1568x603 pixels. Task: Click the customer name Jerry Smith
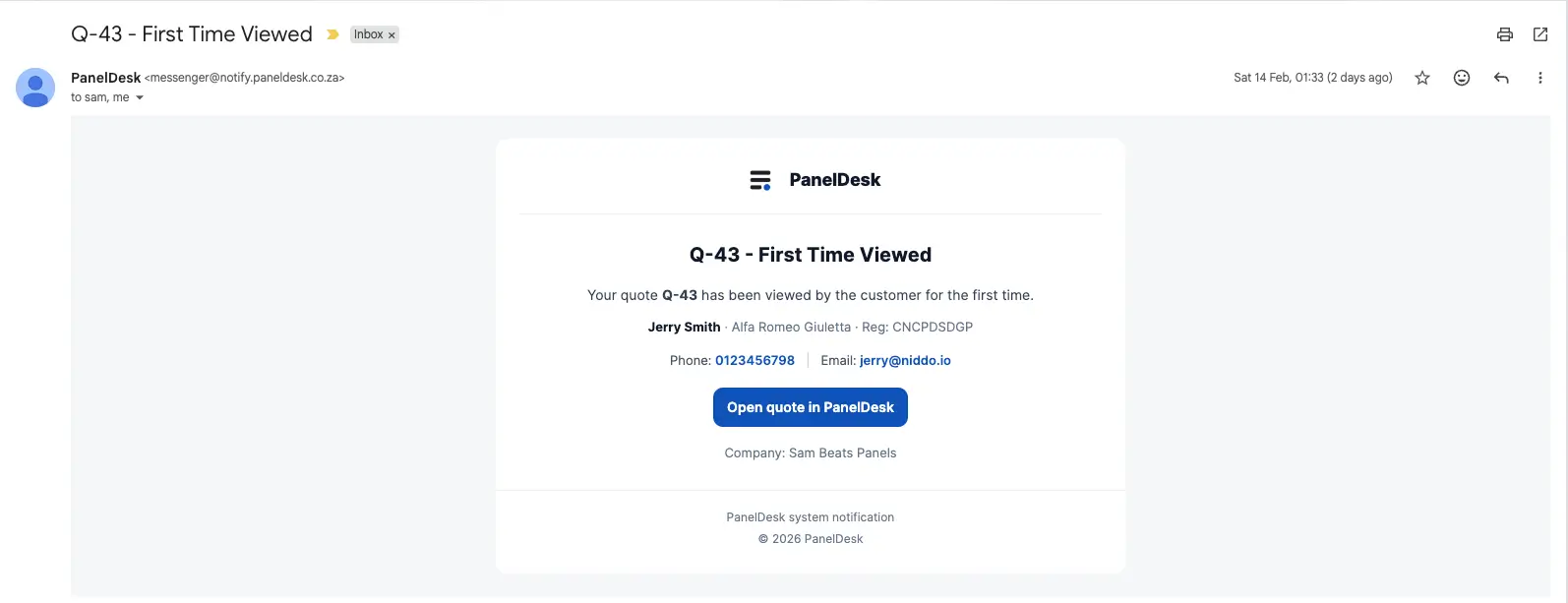point(684,327)
